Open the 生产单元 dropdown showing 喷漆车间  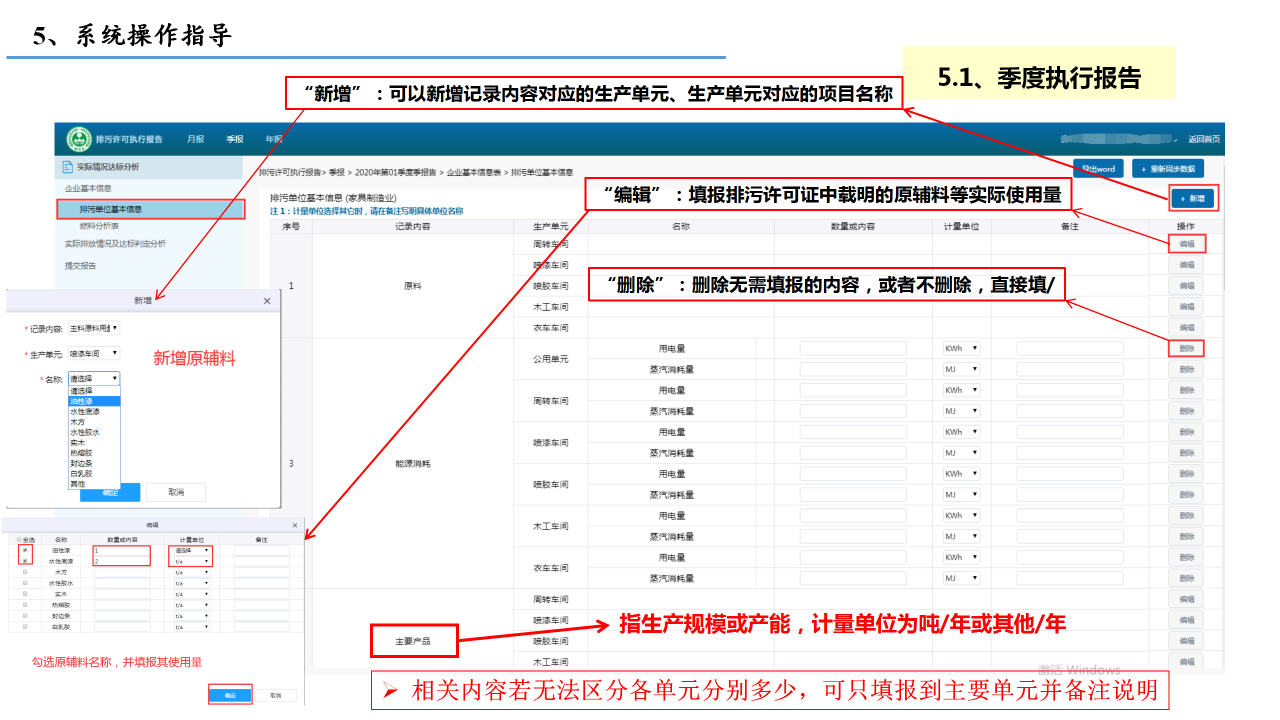tap(94, 353)
